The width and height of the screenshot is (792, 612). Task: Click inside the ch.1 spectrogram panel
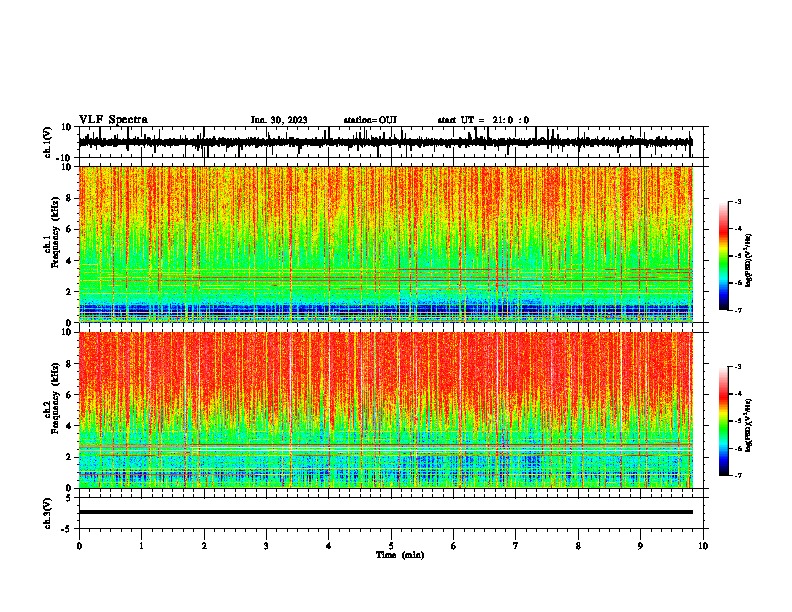pos(386,244)
